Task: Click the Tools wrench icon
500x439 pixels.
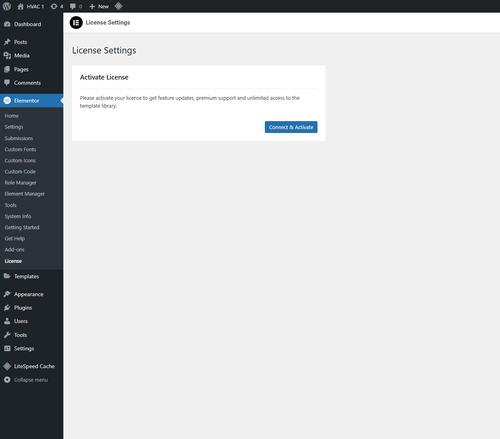Action: (x=7, y=335)
